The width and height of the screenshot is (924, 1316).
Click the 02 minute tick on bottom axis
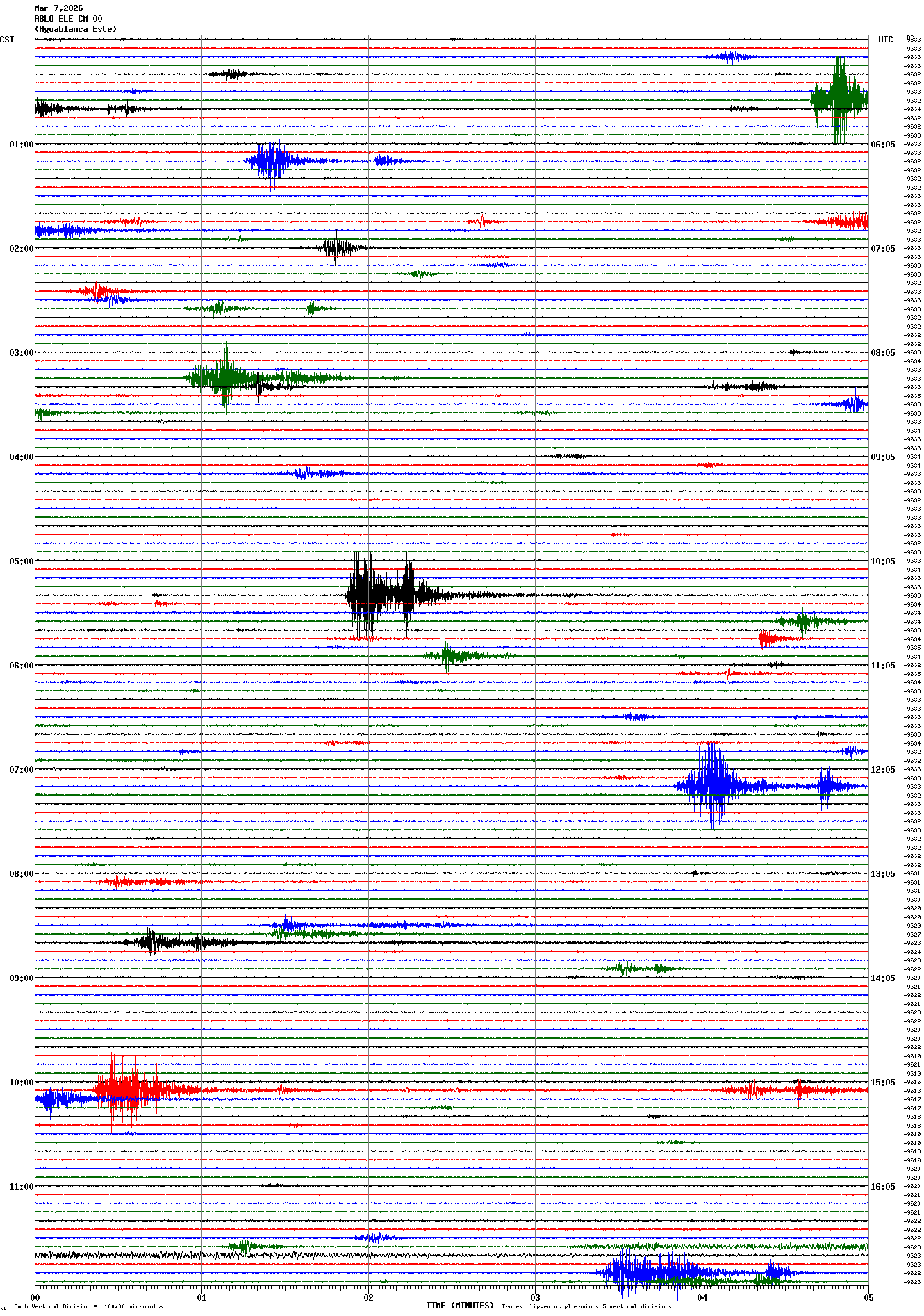point(368,1297)
